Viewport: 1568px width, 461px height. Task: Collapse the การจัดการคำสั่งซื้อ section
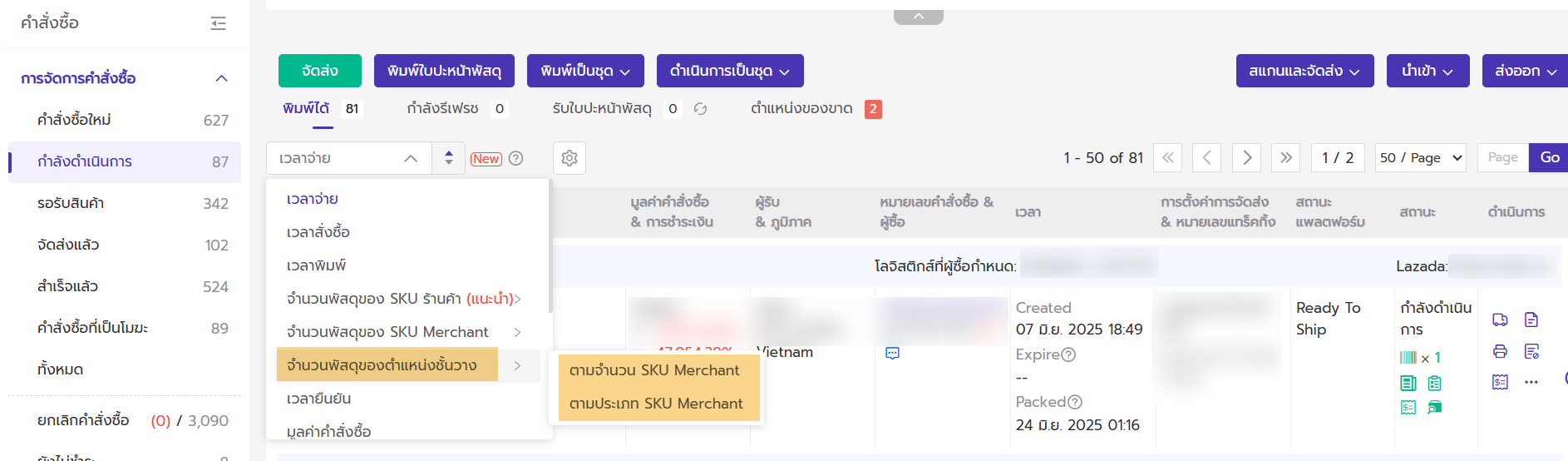(x=221, y=78)
